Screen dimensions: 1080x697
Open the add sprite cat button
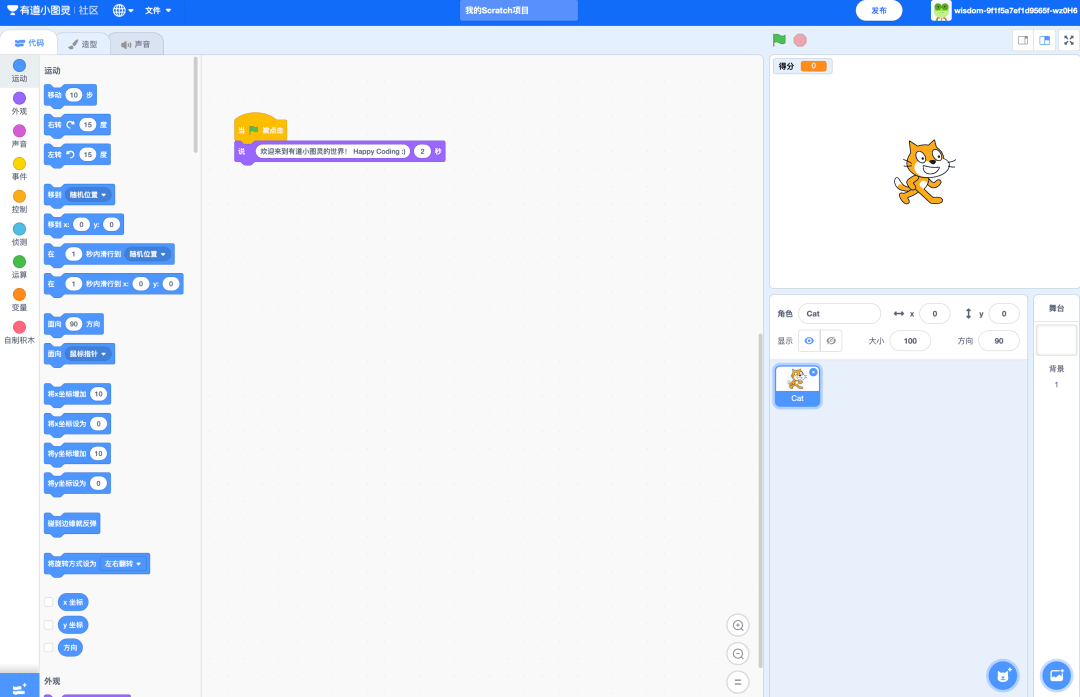[1002, 675]
